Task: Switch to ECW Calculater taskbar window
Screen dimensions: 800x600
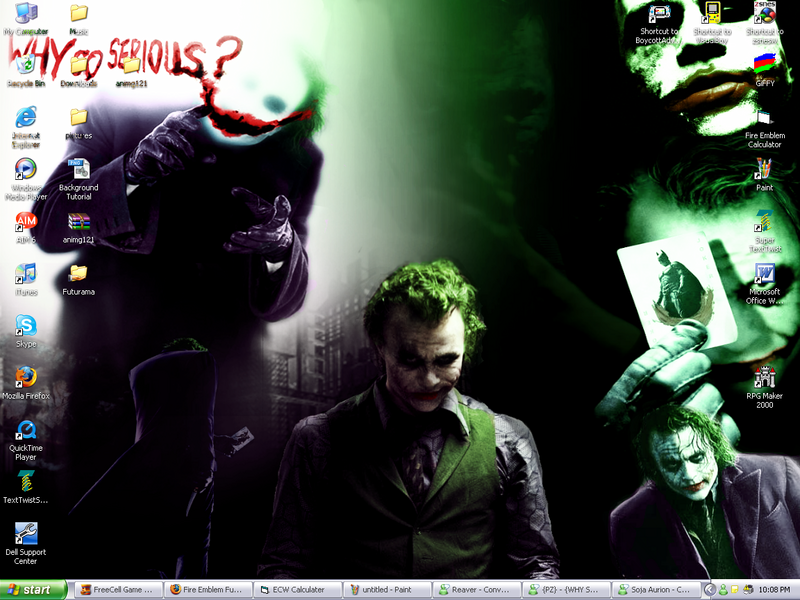Action: 298,590
